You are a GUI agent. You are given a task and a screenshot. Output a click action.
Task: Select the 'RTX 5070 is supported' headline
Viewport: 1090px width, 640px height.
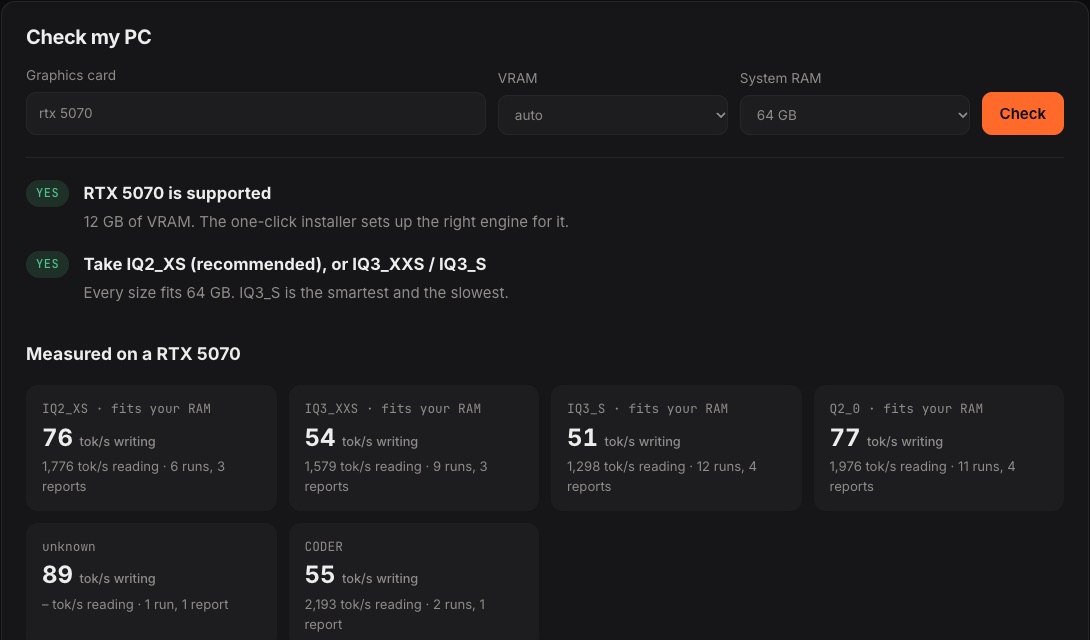(177, 193)
